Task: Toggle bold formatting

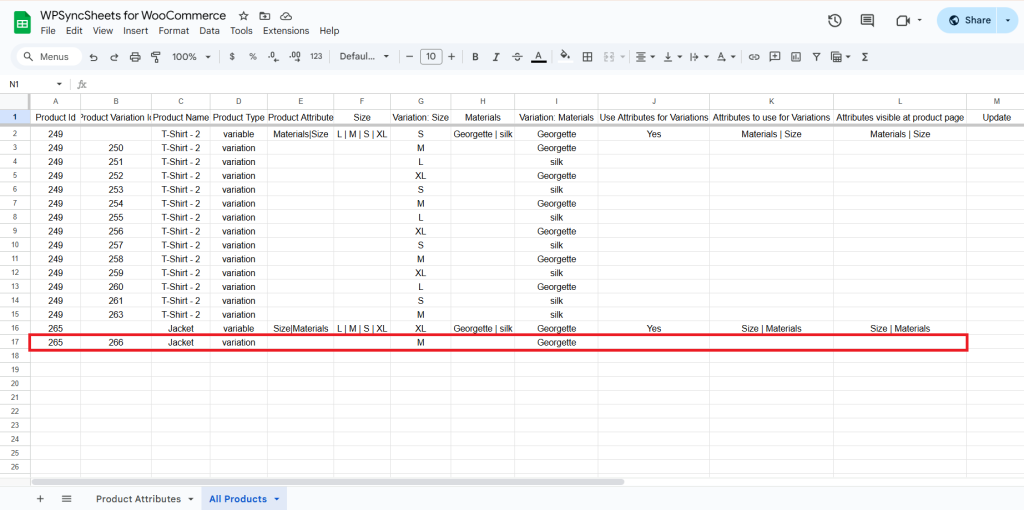Action: coord(475,57)
